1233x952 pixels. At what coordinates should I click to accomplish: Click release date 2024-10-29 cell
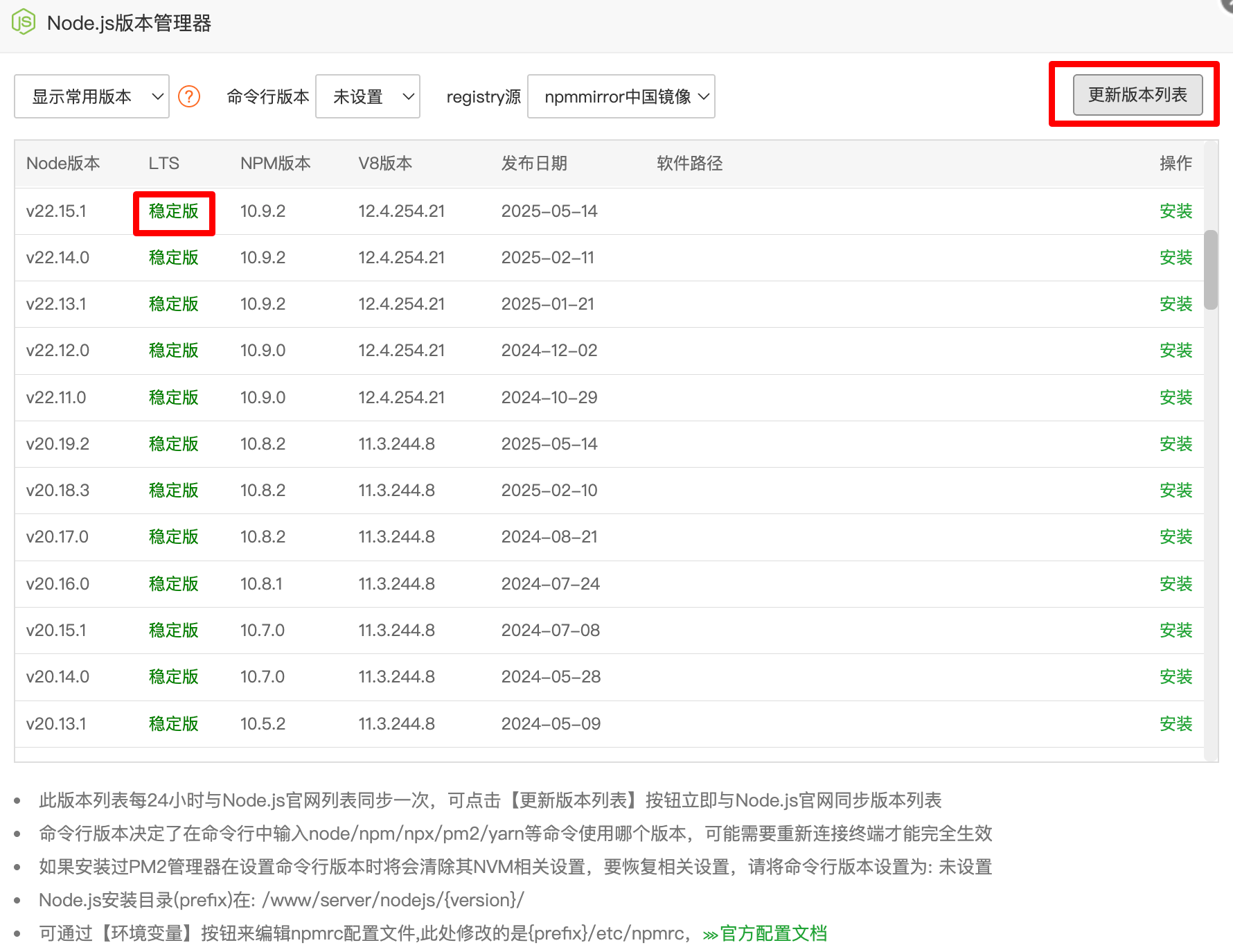(549, 398)
